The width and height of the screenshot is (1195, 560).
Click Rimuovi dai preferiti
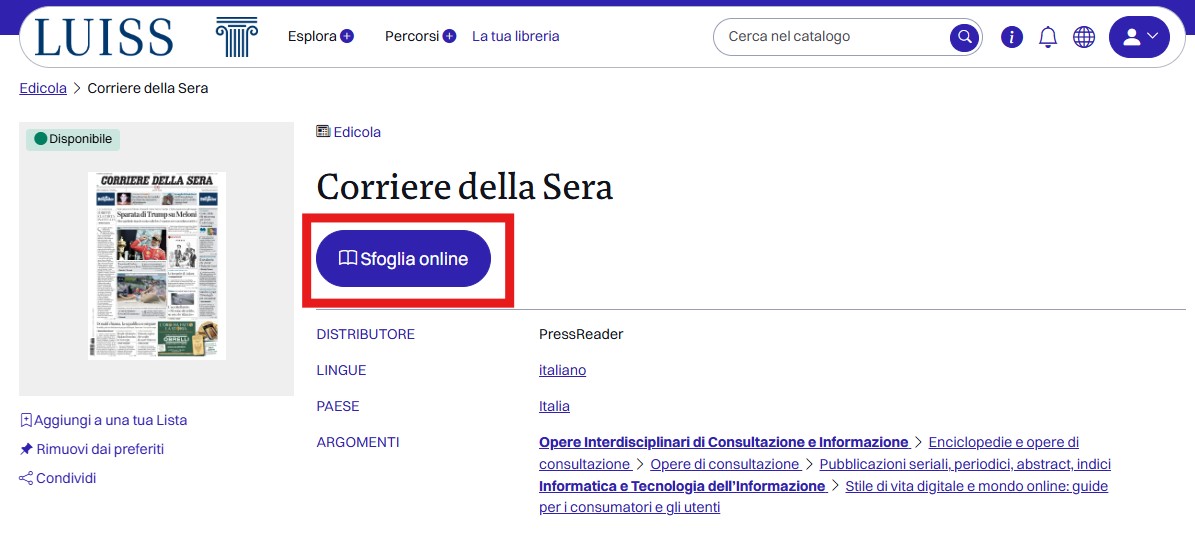point(91,450)
